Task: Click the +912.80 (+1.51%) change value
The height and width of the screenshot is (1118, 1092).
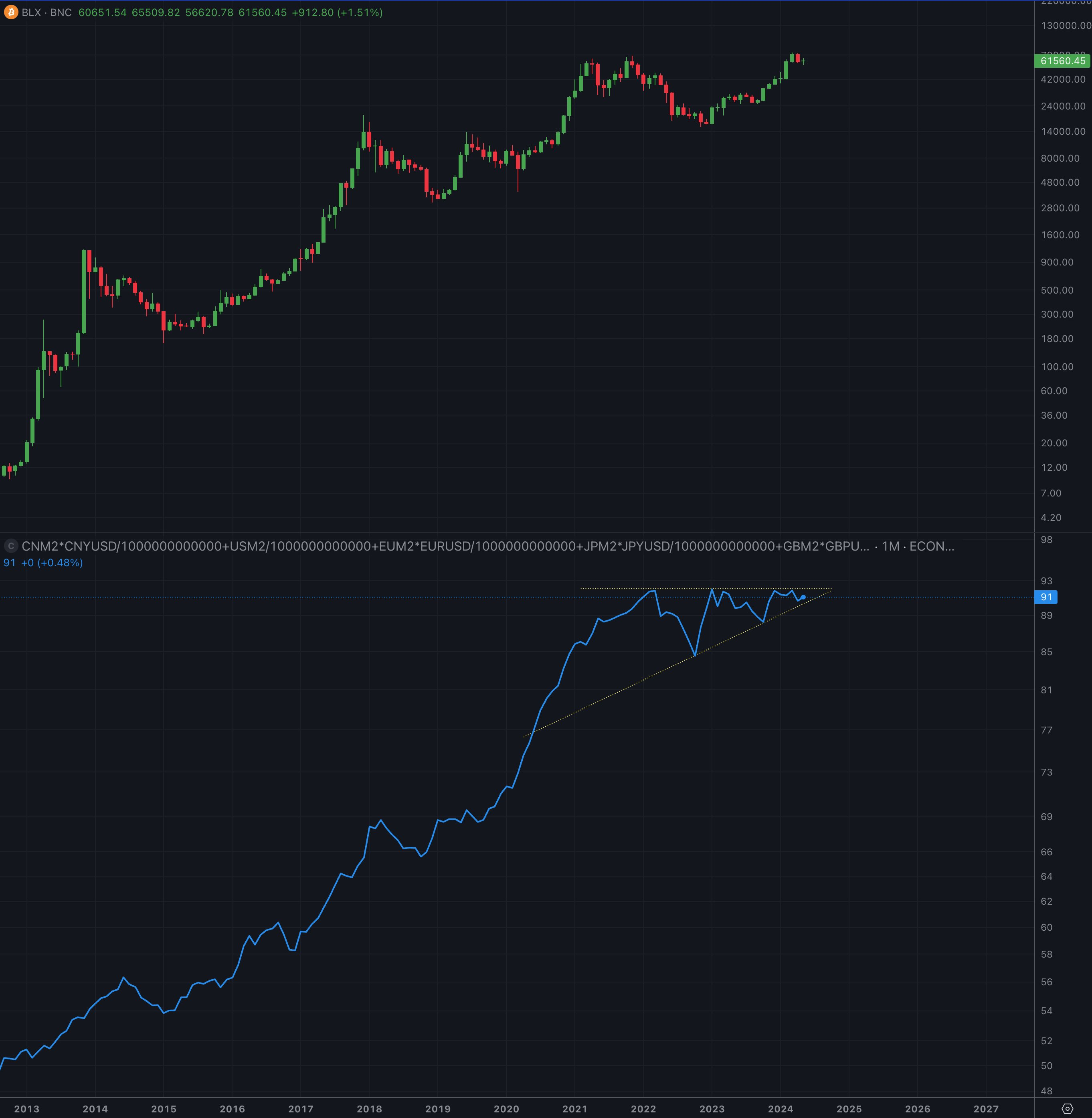Action: (337, 12)
